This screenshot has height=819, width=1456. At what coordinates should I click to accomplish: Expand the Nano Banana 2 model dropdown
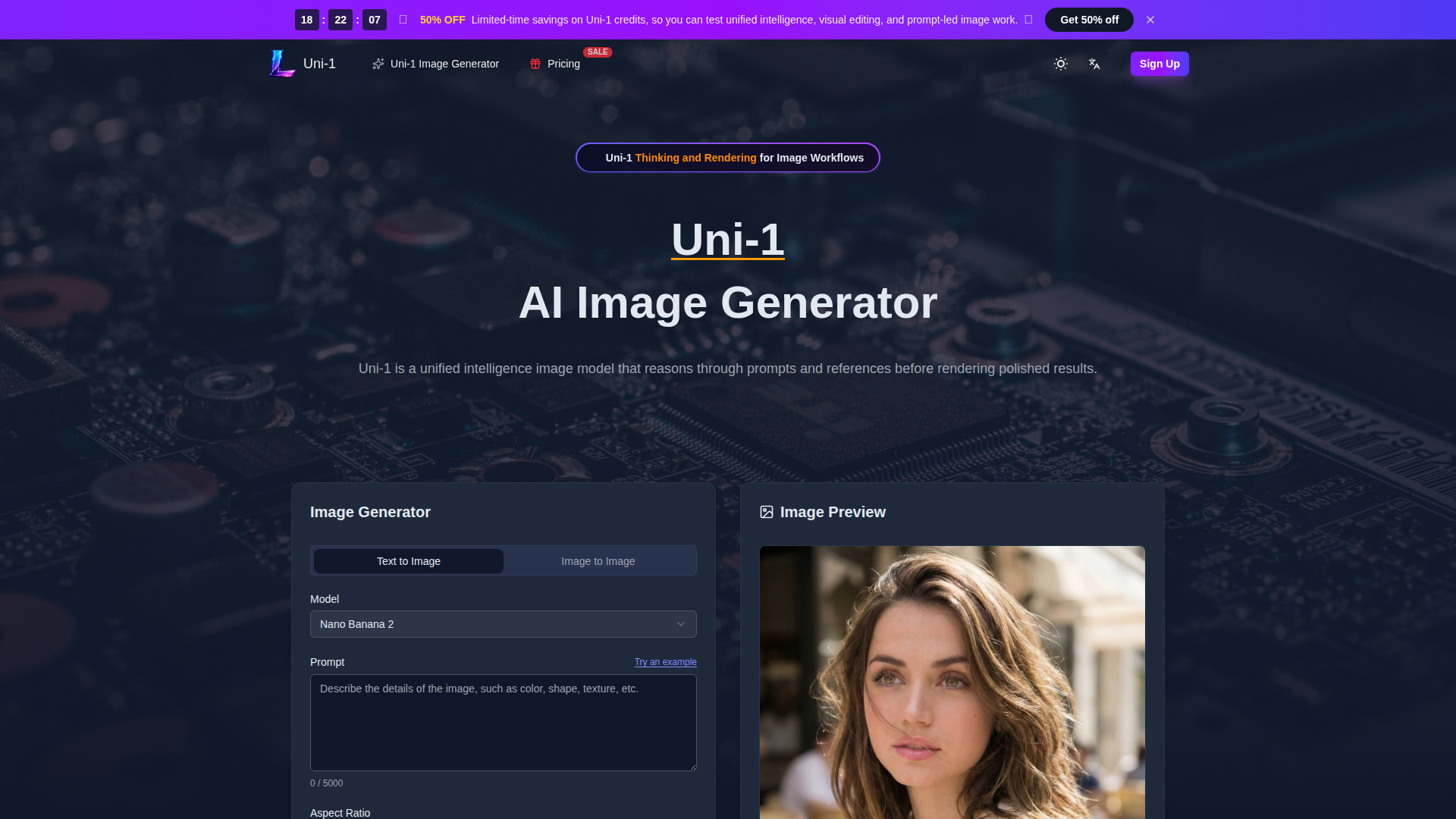[x=504, y=624]
